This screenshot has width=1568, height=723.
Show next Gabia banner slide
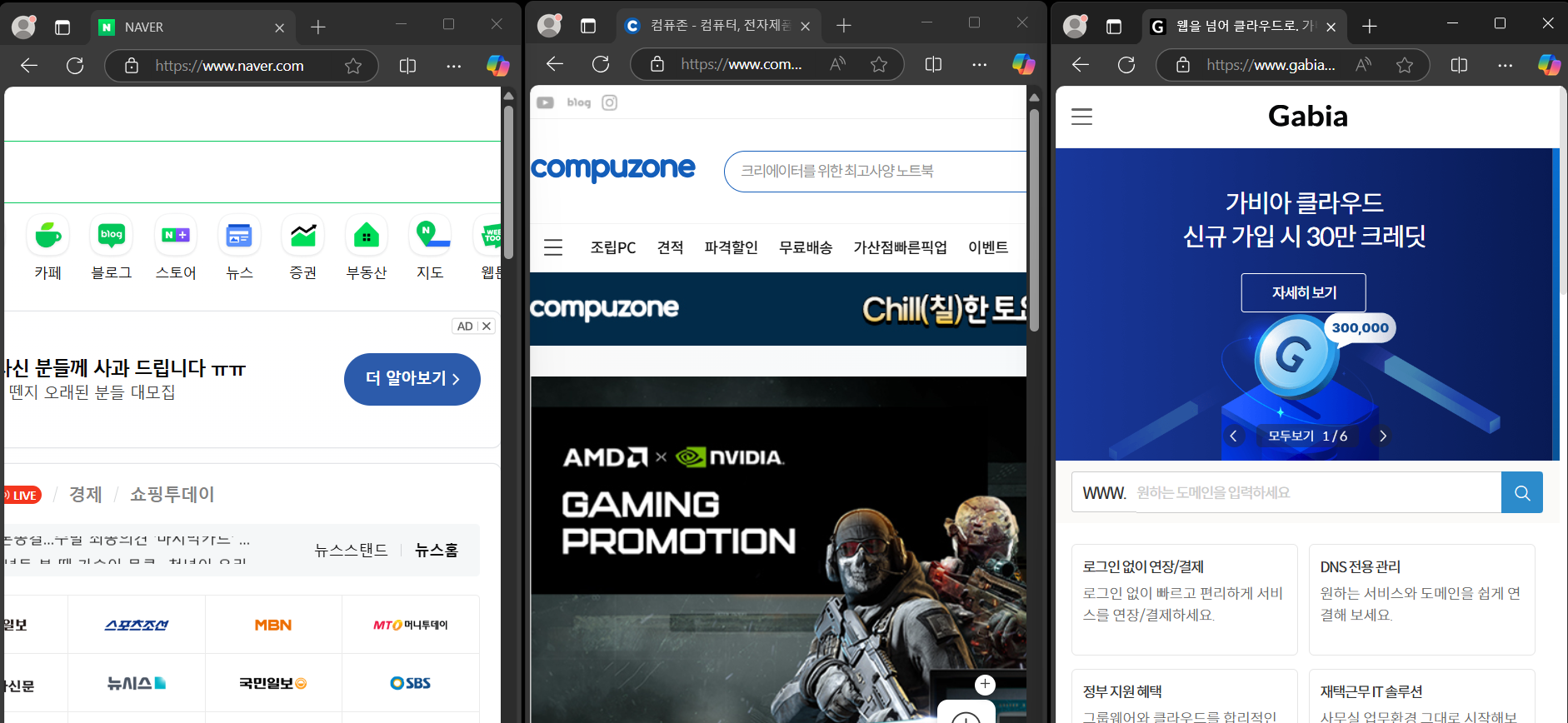pyautogui.click(x=1383, y=436)
